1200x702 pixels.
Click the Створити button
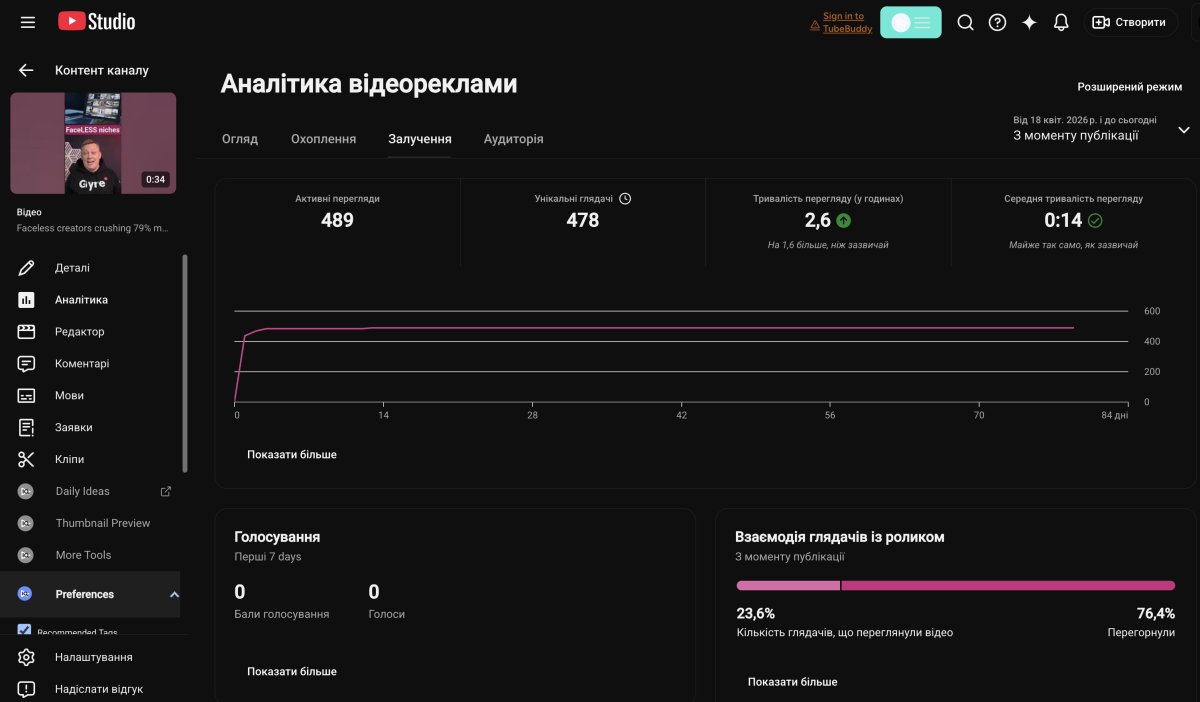[1131, 22]
